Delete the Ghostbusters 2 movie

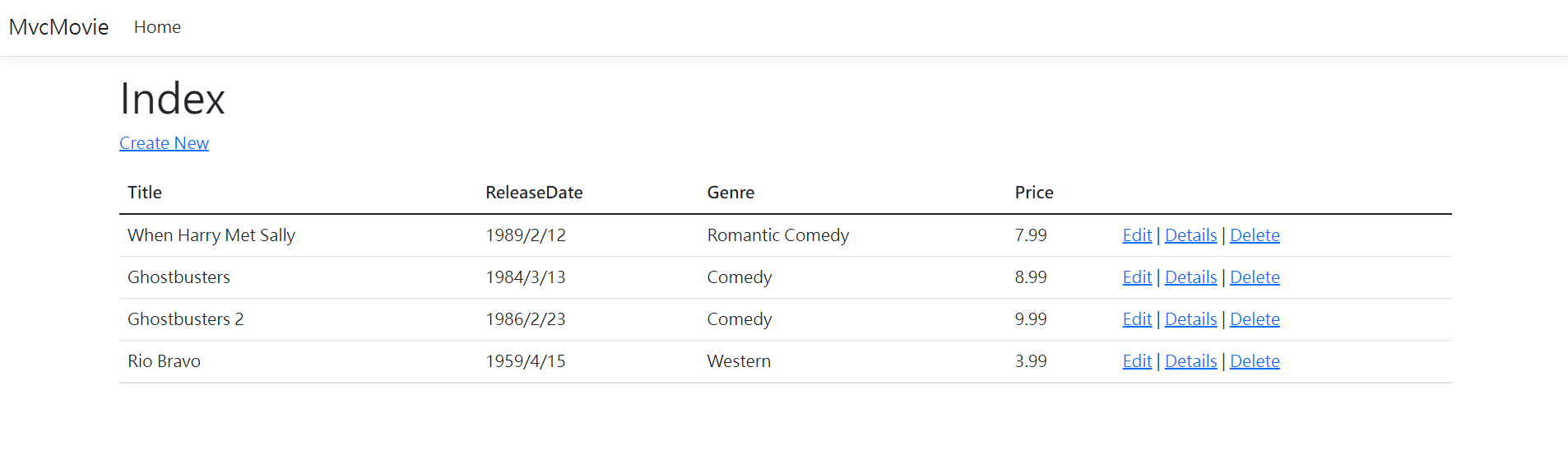tap(1255, 319)
